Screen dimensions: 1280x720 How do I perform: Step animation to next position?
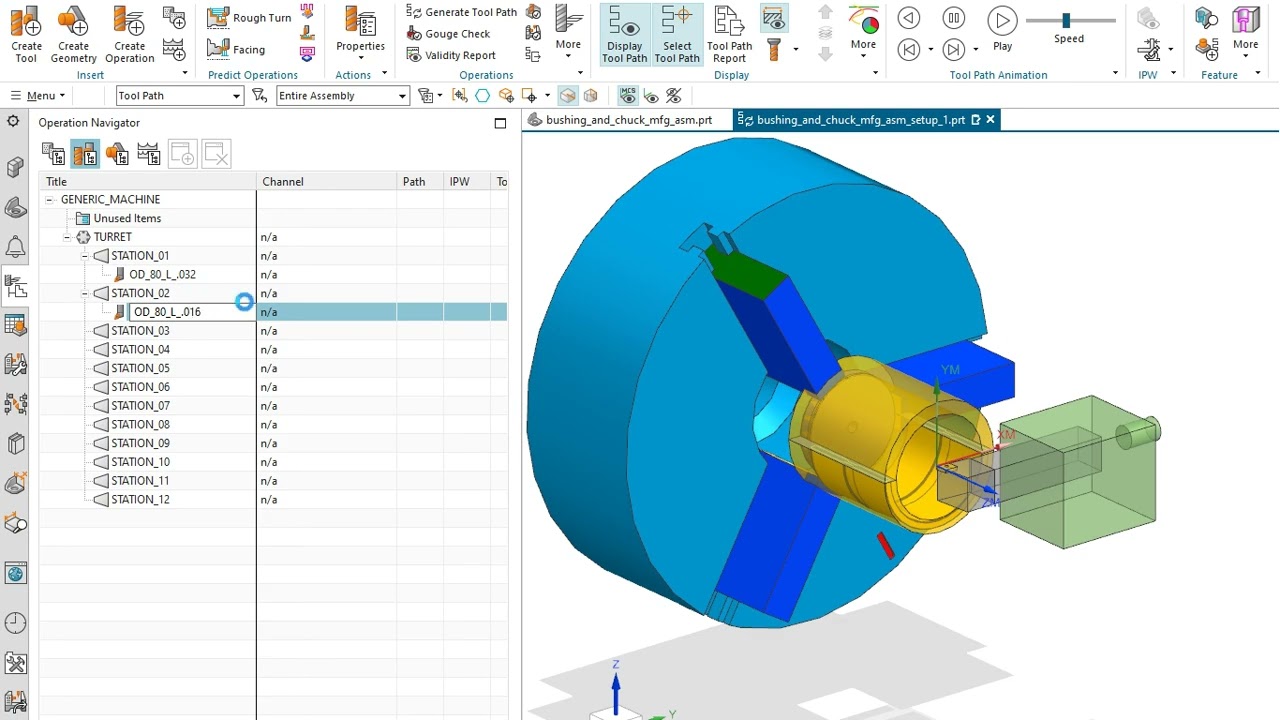pyautogui.click(x=954, y=49)
